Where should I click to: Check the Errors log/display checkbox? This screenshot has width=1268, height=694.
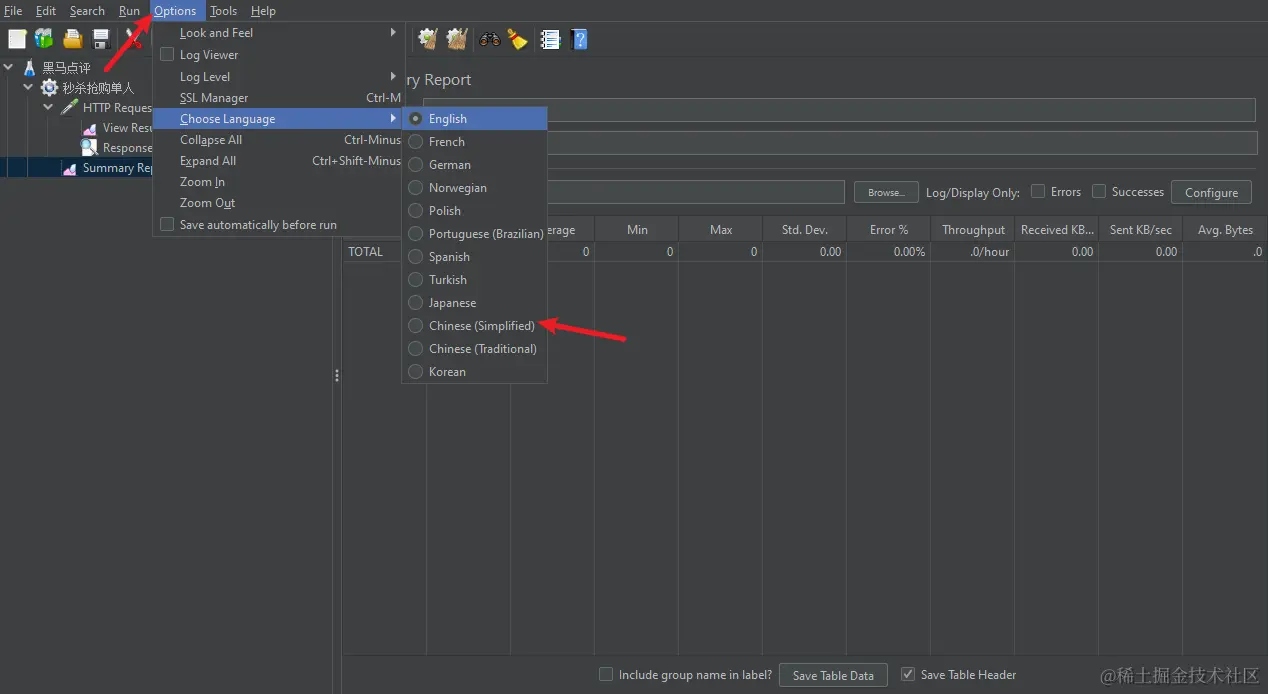(x=1038, y=191)
